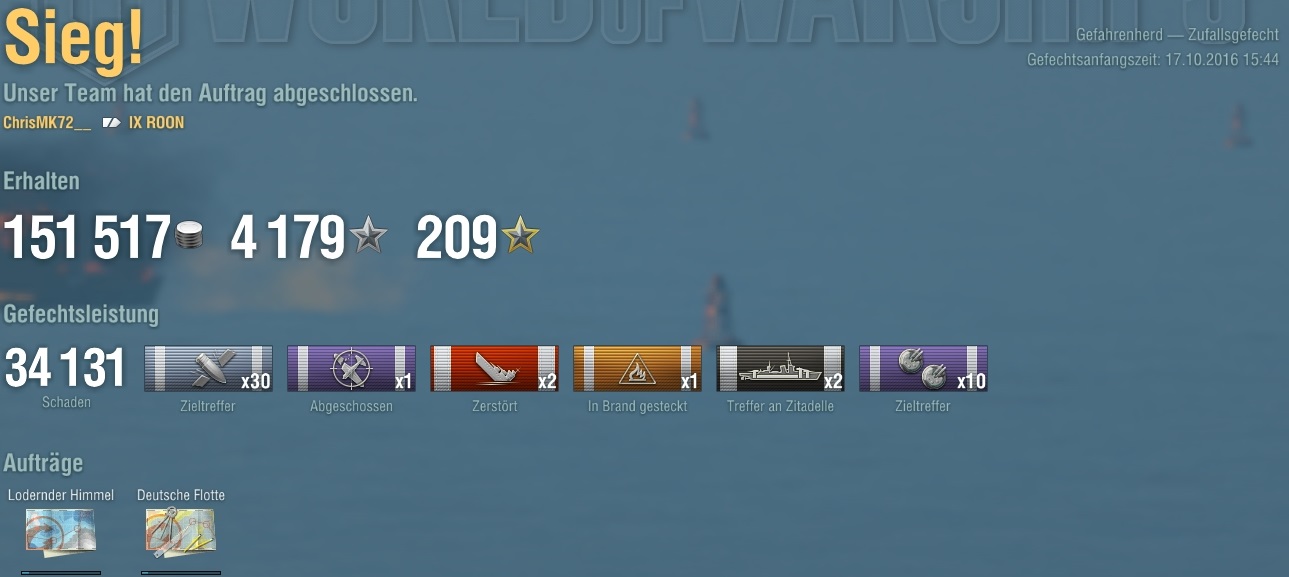Open the Lodernder Himmel mission thumbnail

pyautogui.click(x=61, y=532)
